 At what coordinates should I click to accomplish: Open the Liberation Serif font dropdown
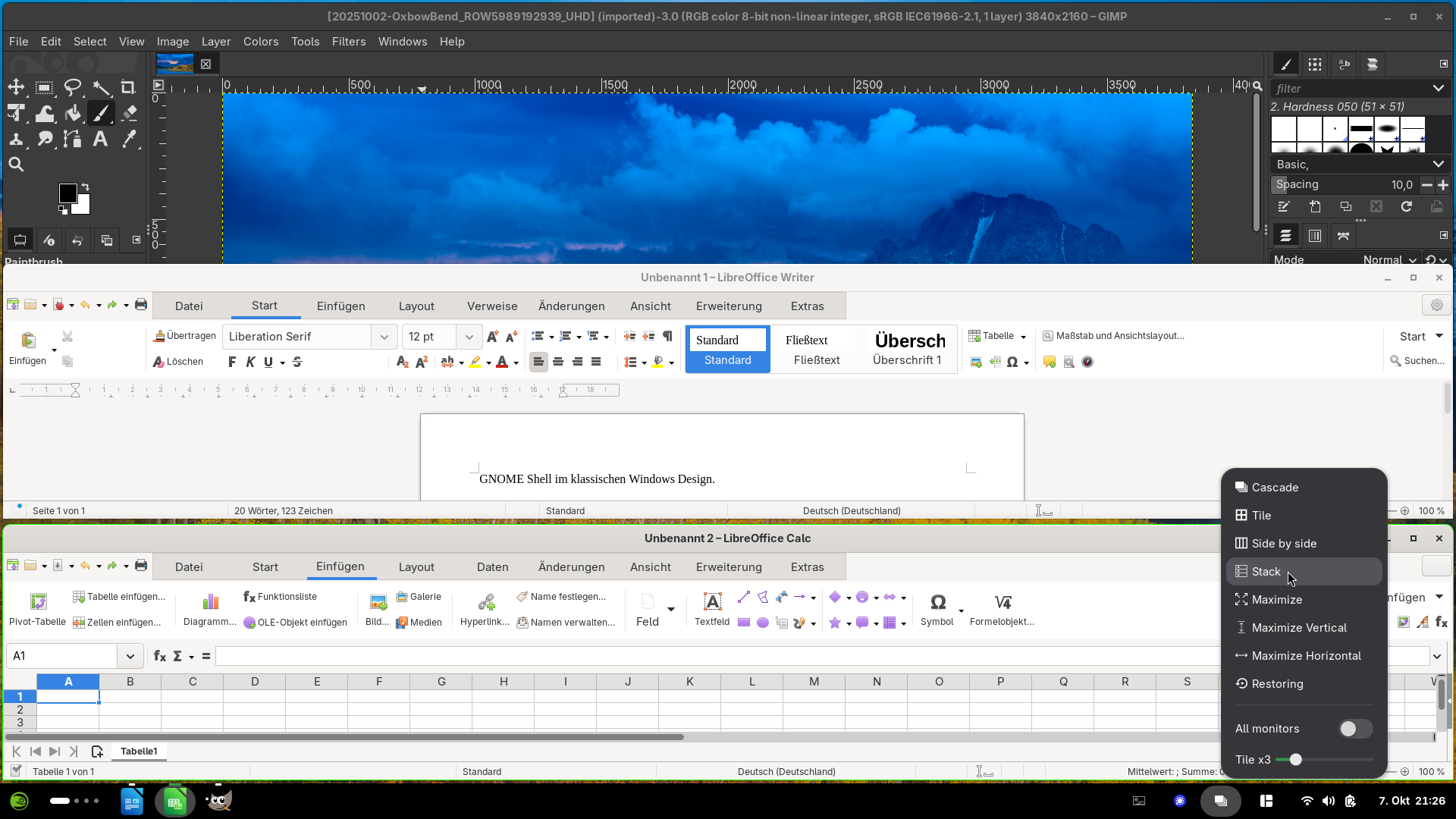pyautogui.click(x=384, y=337)
